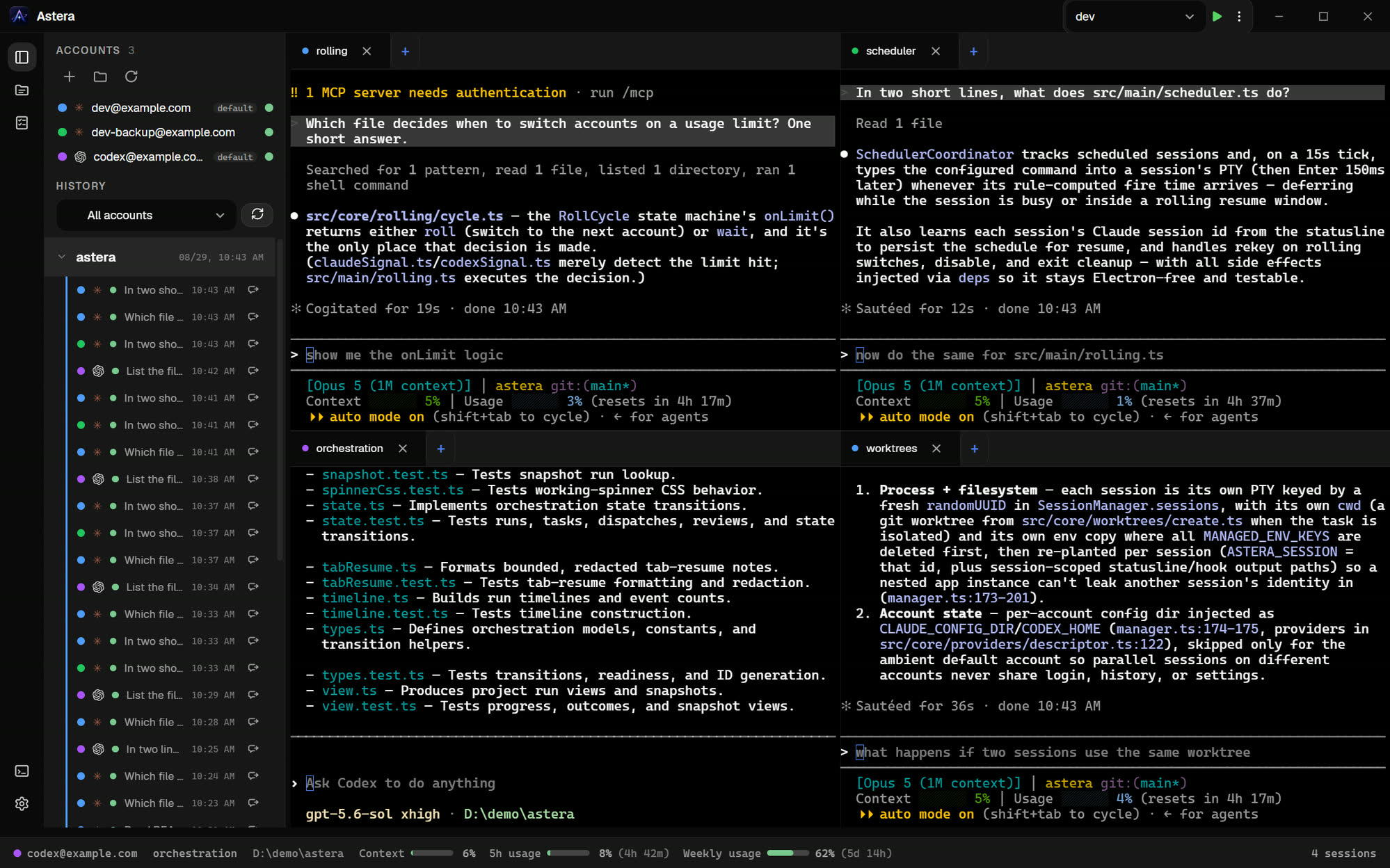
Task: Open snapshot.test.ts file link
Action: click(385, 474)
